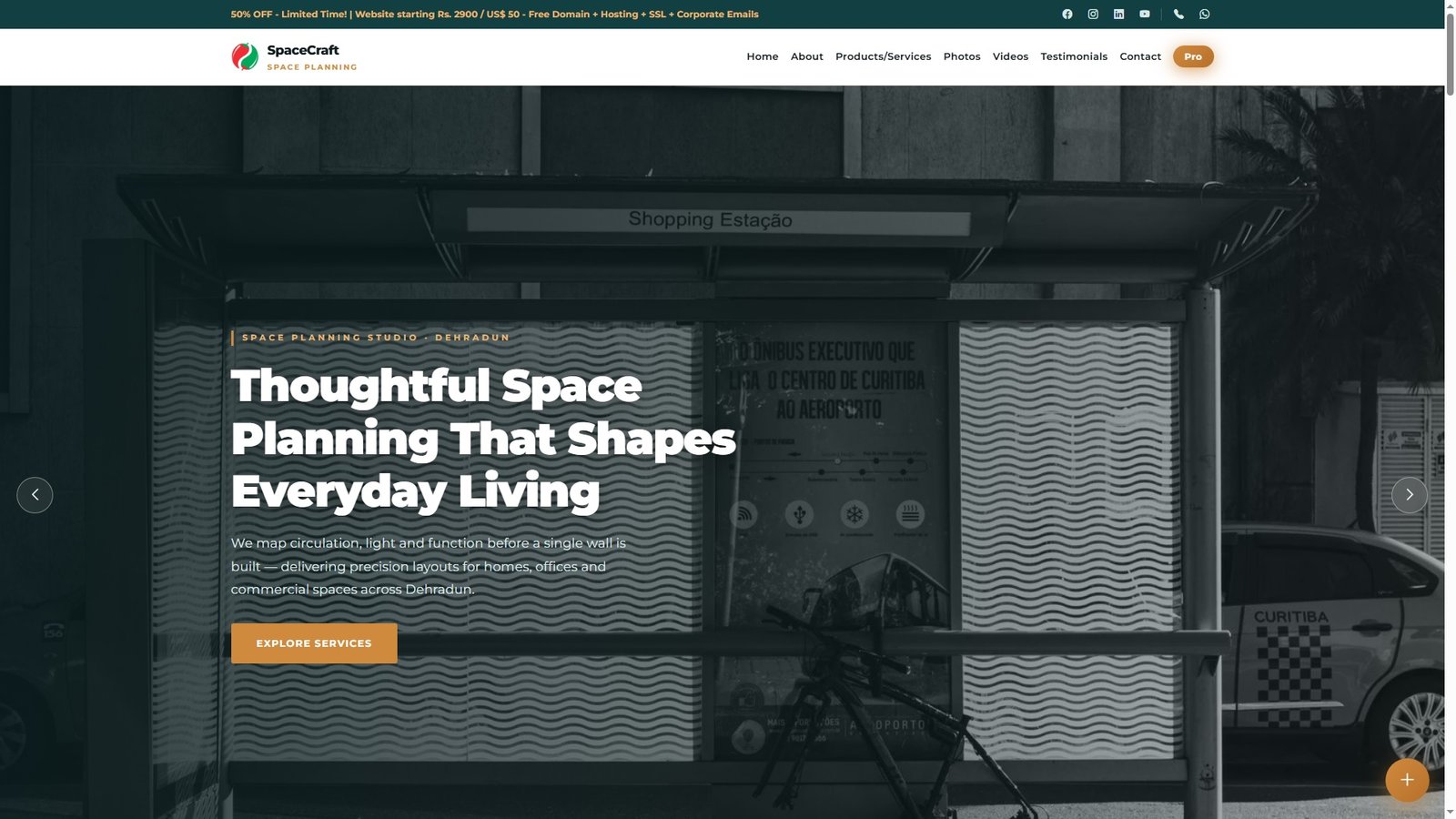Viewport: 1456px width, 819px height.
Task: Open the LinkedIn social icon
Action: click(1118, 14)
